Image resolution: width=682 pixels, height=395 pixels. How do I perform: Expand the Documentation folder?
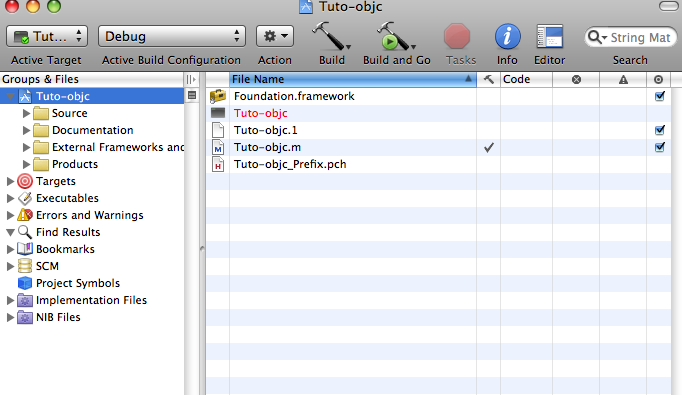coord(26,130)
